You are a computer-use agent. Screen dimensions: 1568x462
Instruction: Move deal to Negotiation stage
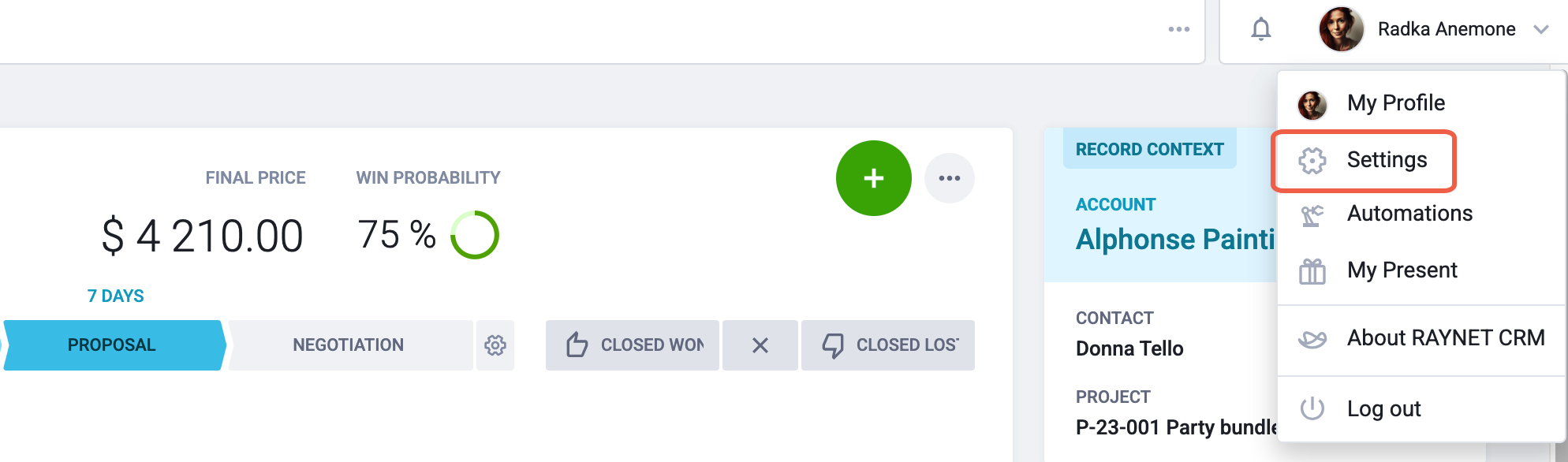(349, 345)
